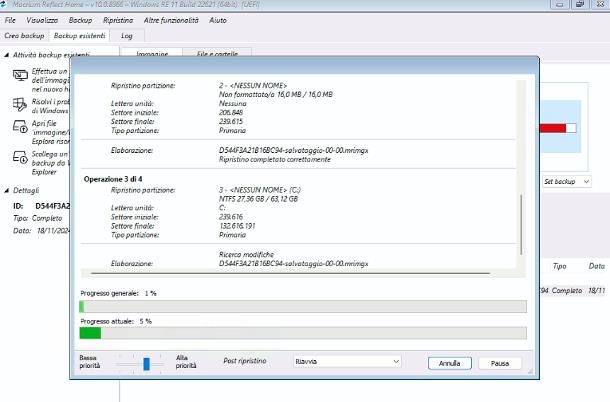Click the Scollega un backup icon
This screenshot has height=402, width=610.
click(x=20, y=157)
